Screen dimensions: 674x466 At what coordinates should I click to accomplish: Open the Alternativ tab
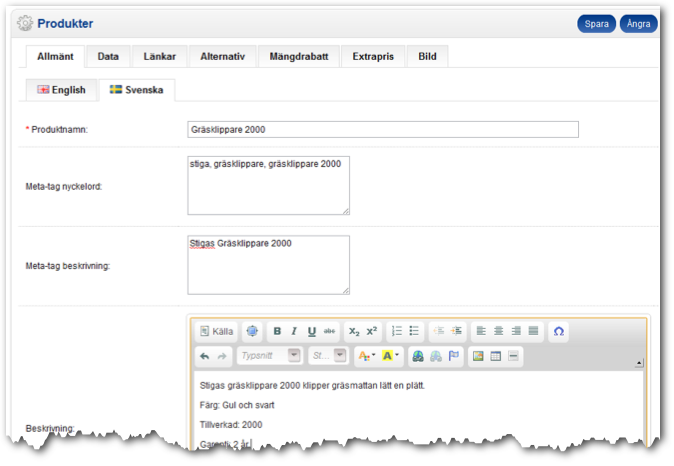223,57
